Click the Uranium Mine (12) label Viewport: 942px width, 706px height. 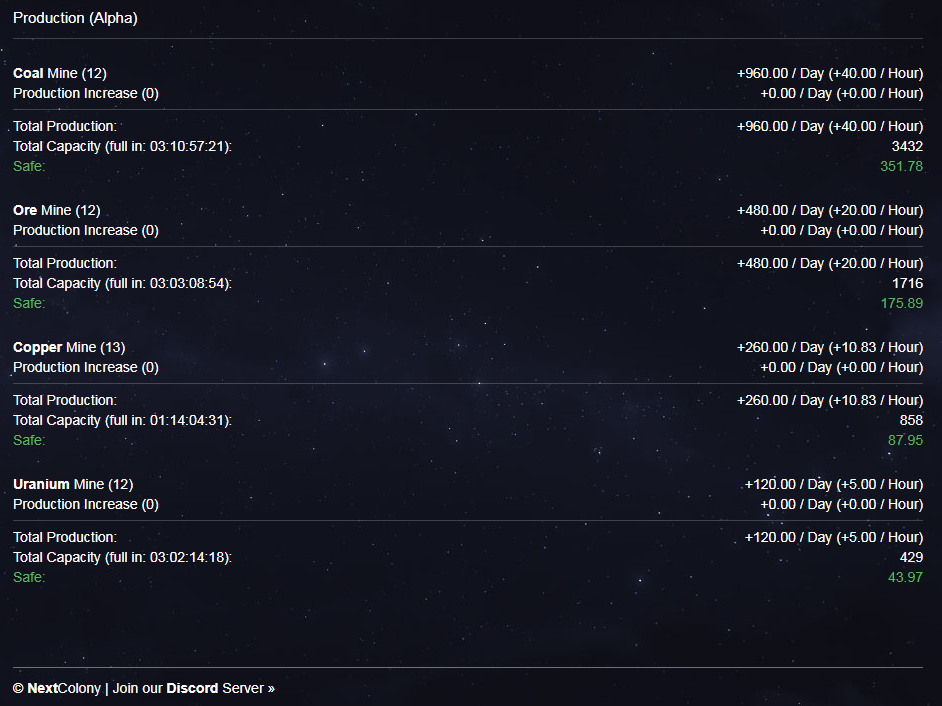(73, 484)
